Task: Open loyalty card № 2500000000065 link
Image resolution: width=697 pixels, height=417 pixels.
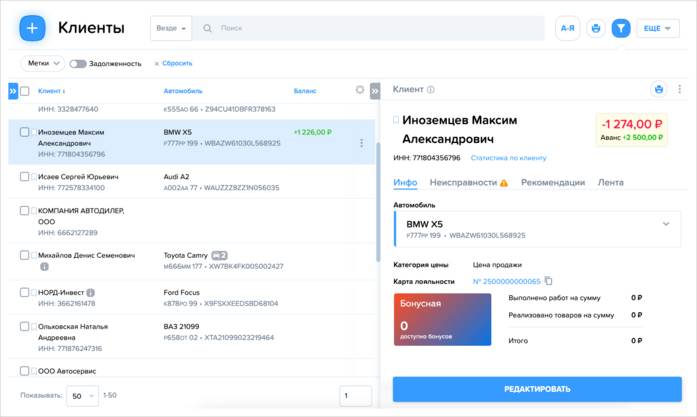Action: point(506,281)
